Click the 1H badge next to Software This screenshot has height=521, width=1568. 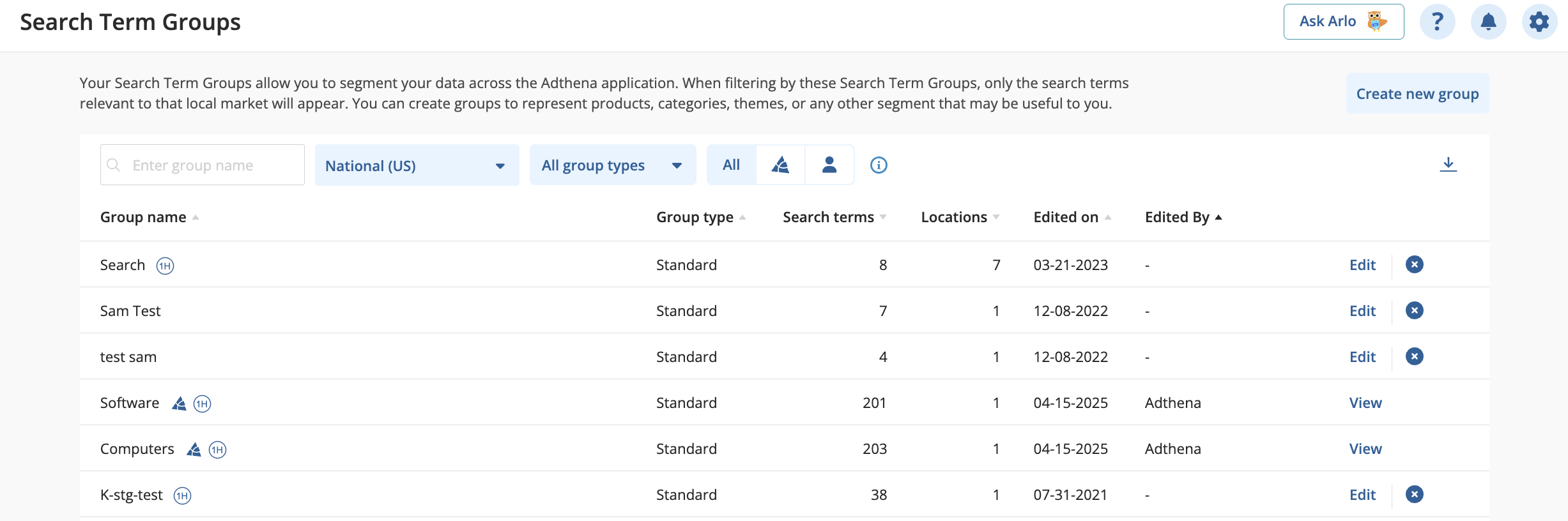click(x=202, y=404)
